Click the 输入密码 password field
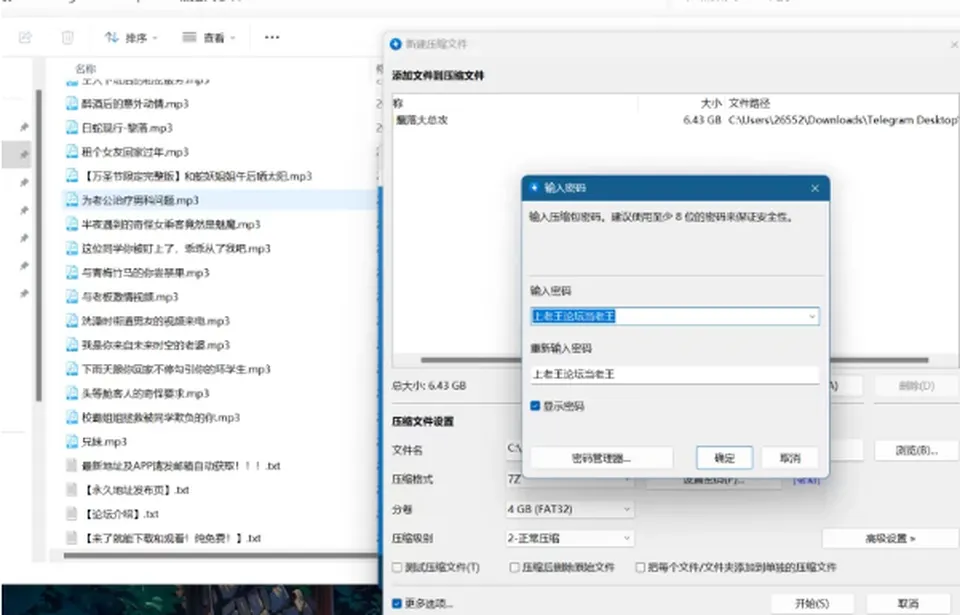 tap(674, 317)
